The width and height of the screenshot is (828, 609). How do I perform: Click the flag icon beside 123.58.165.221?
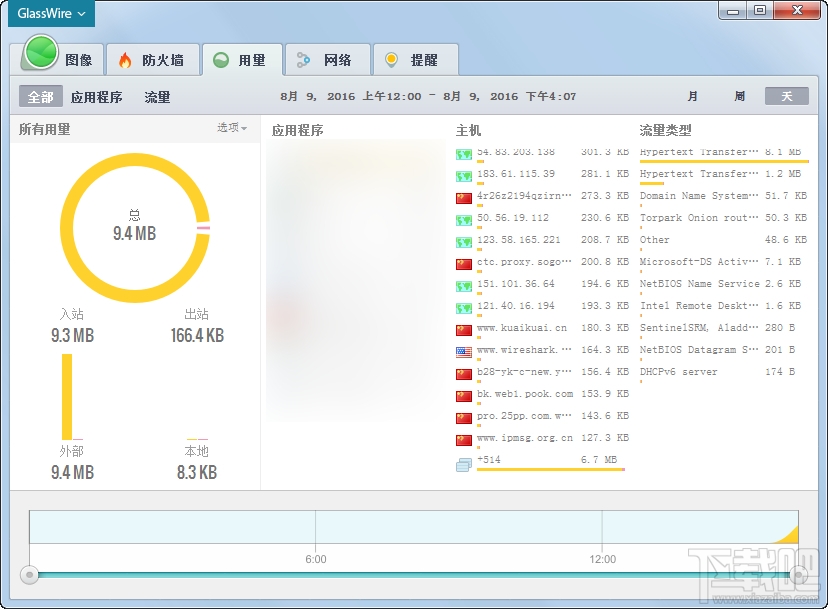pyautogui.click(x=464, y=242)
